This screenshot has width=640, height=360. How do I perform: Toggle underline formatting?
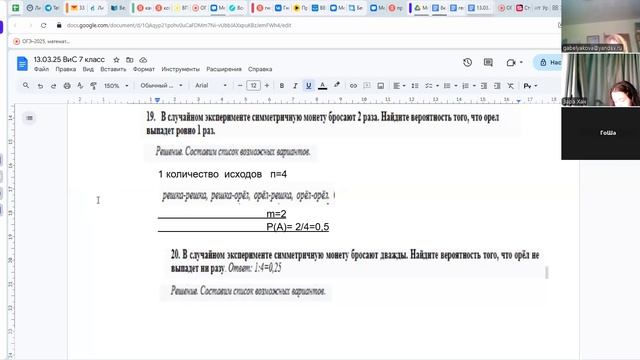click(x=308, y=86)
